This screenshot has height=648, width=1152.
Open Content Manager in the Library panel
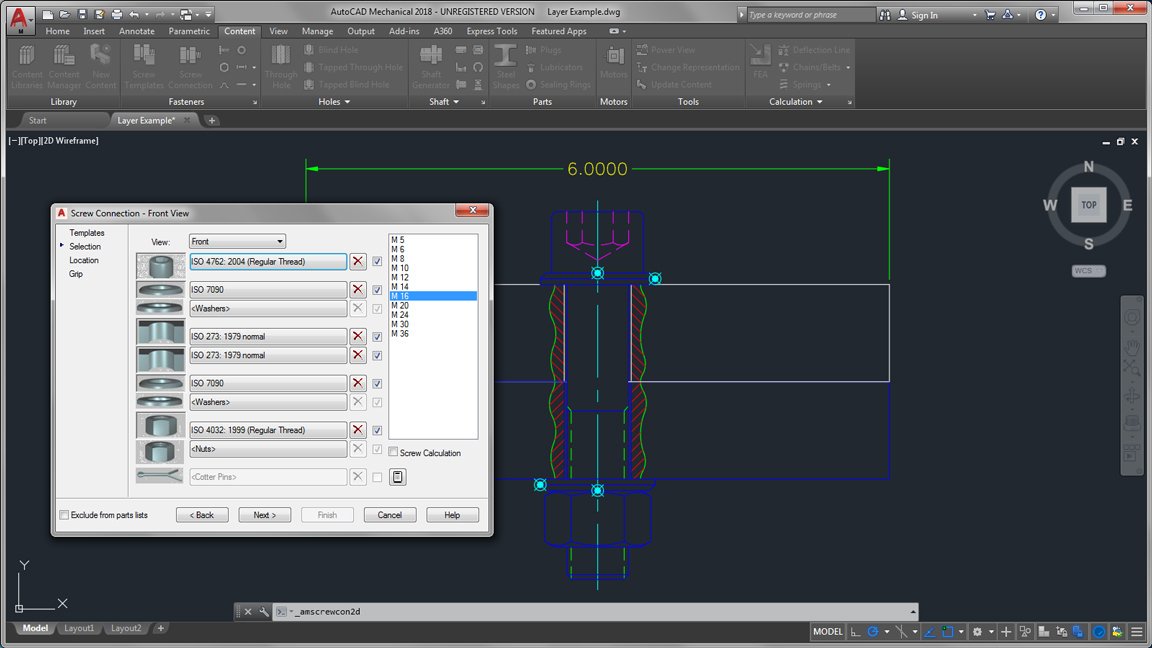click(64, 65)
